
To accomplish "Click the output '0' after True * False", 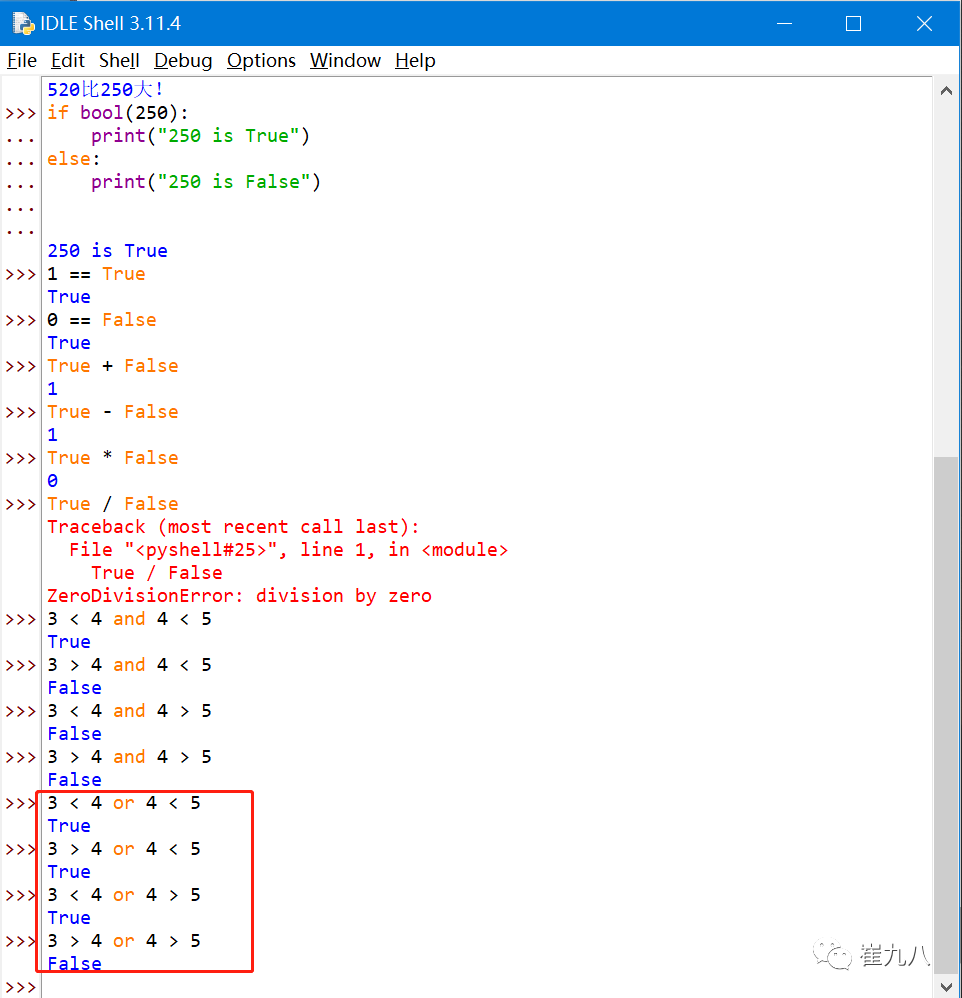I will 52,481.
